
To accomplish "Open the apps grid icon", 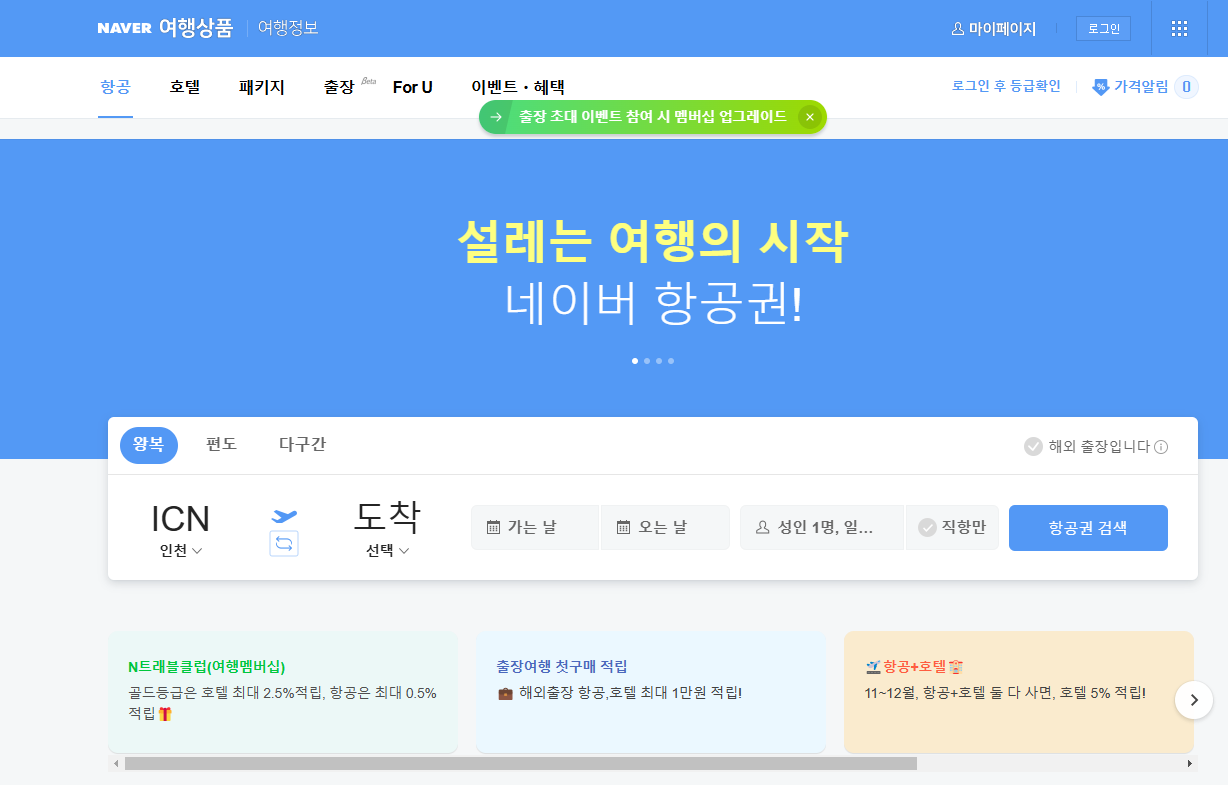I will pyautogui.click(x=1179, y=29).
